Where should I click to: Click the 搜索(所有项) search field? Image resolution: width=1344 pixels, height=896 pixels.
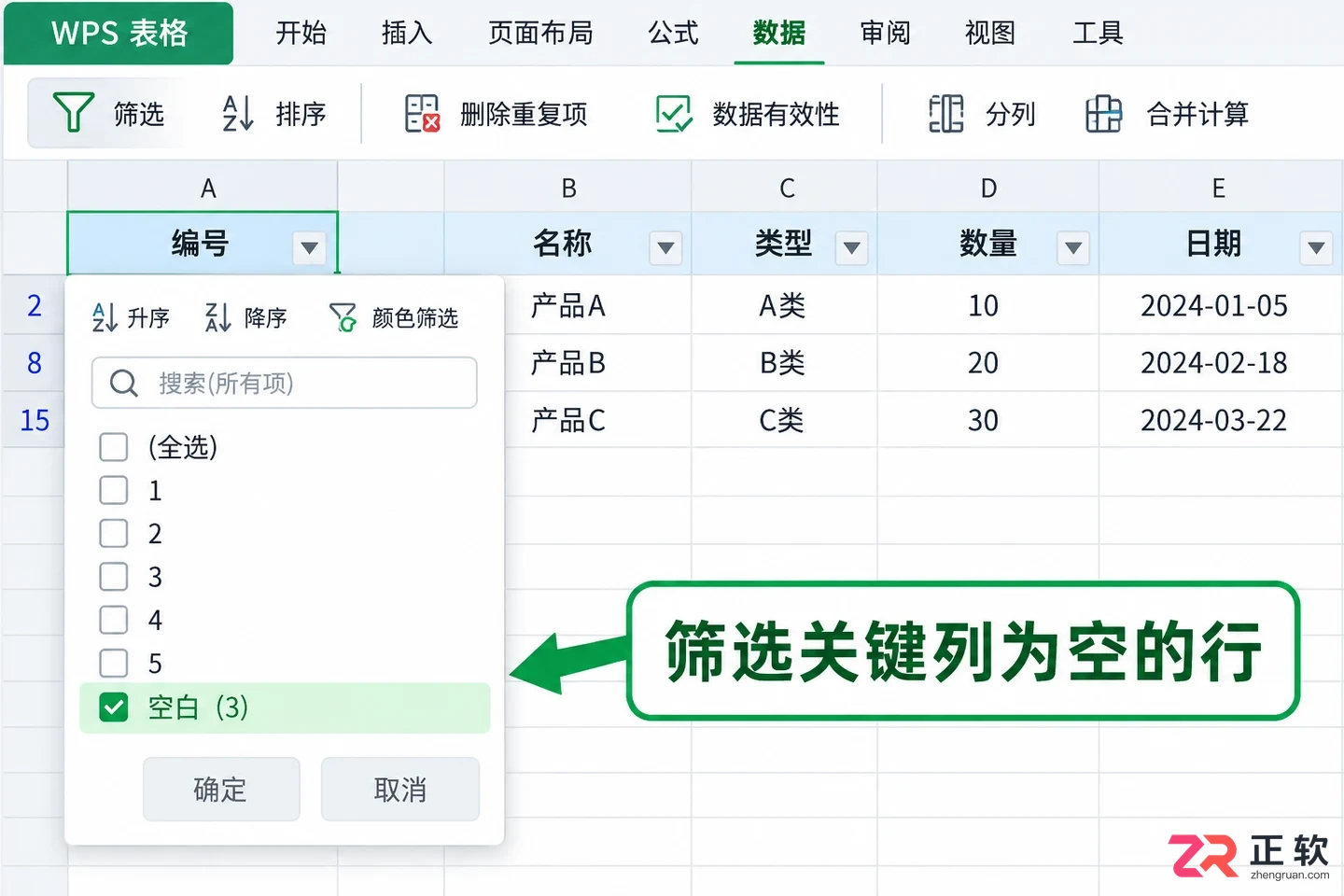285,383
